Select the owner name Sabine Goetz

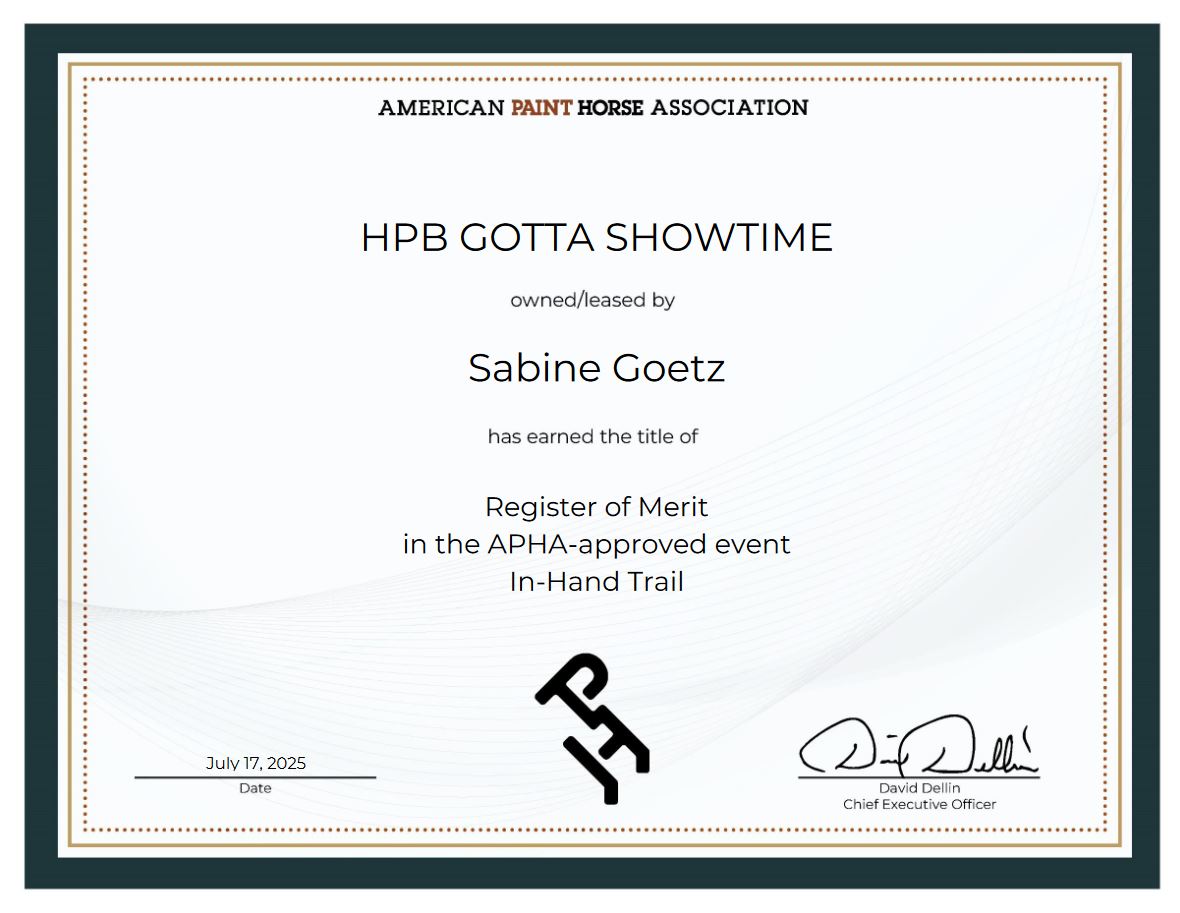(596, 368)
